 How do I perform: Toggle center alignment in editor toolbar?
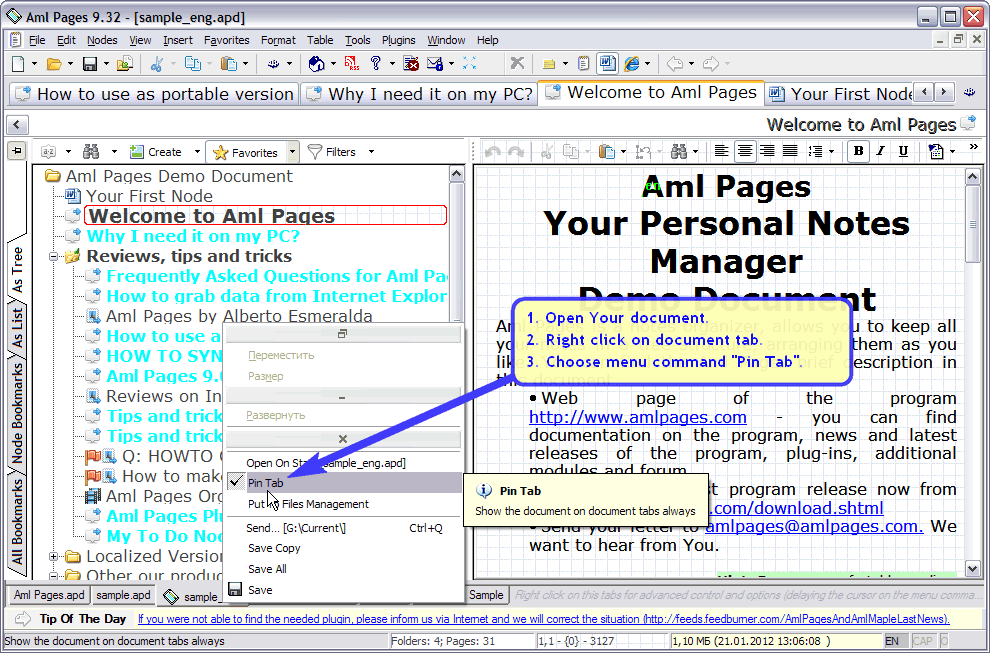tap(745, 151)
